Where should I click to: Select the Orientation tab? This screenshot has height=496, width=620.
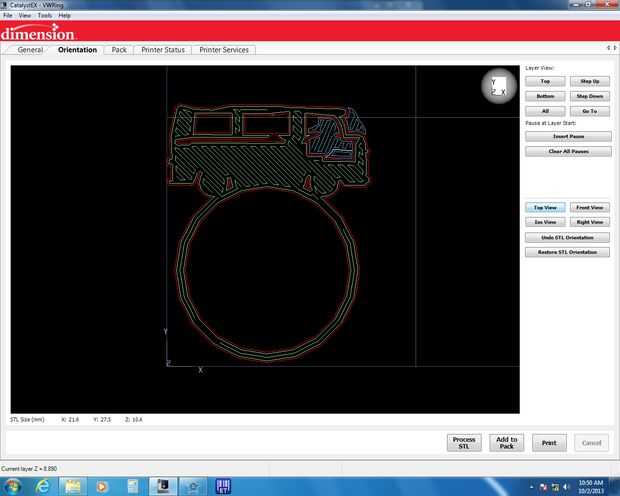point(77,50)
